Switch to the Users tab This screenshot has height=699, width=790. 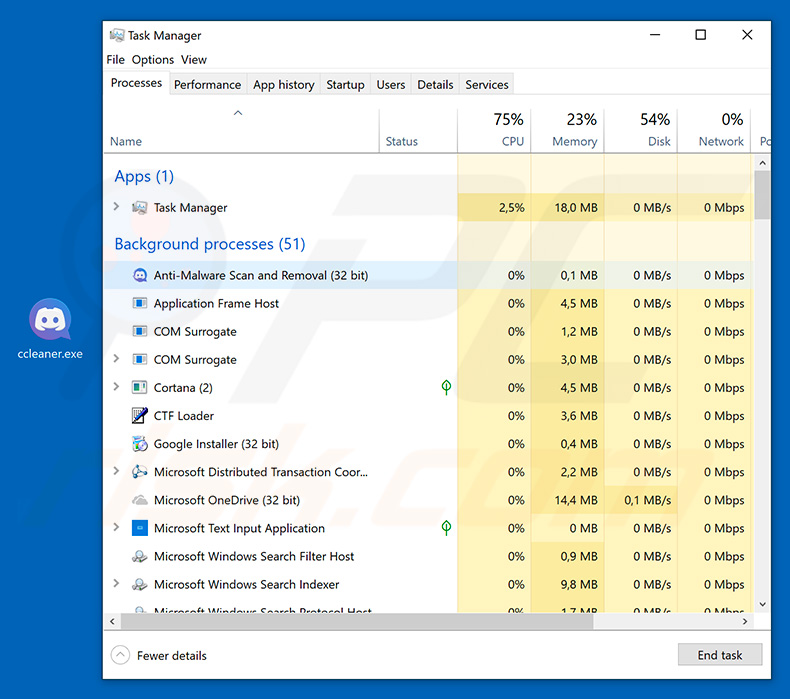click(390, 85)
